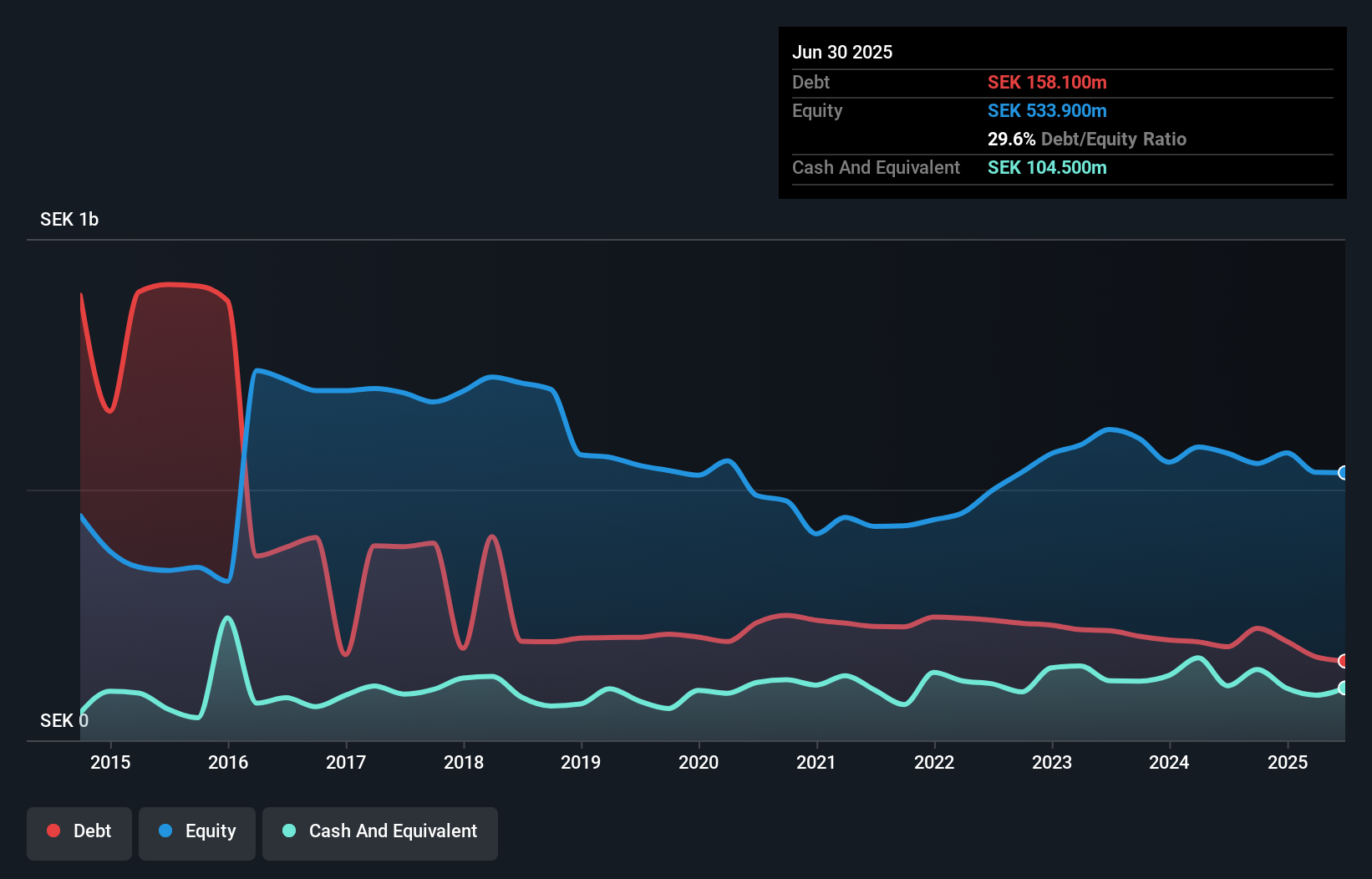Screen dimensions: 1372x879
Task: Click the 2021 x-axis label
Action: click(x=816, y=762)
